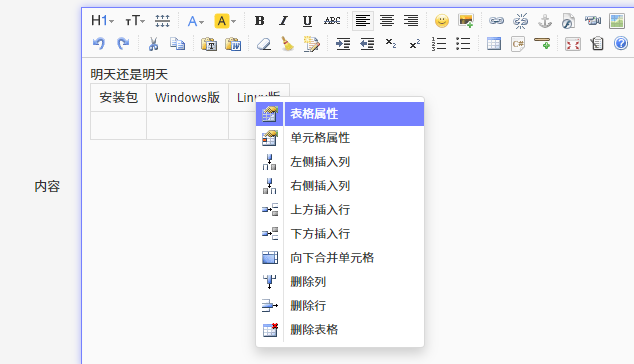Insert a numbered list

[x=439, y=44]
